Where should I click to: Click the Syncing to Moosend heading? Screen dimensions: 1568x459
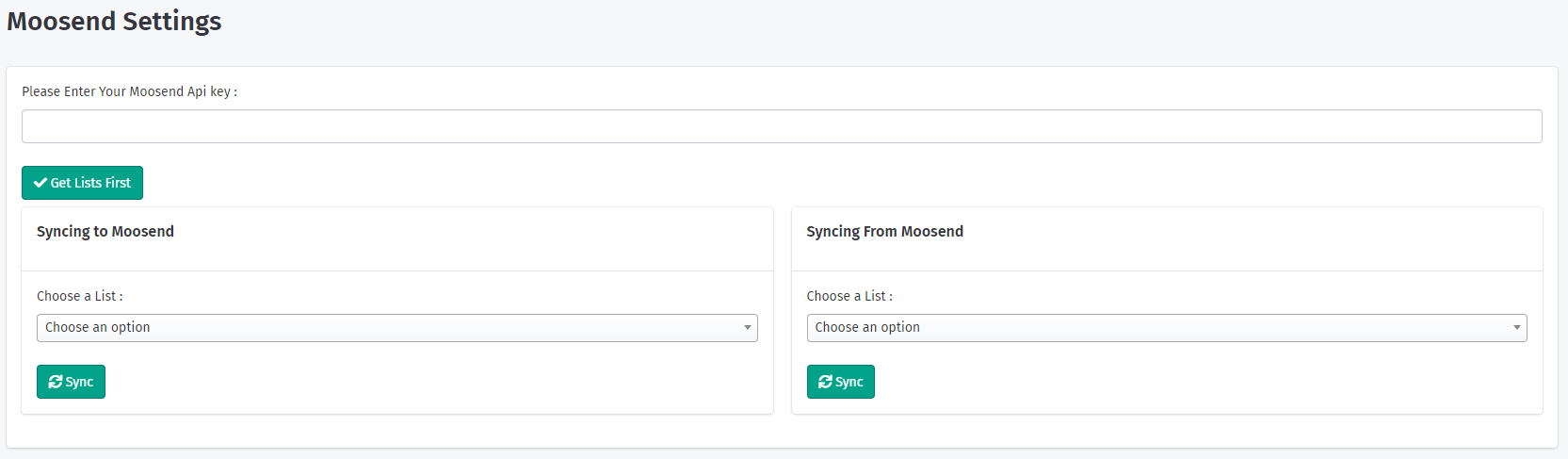105,232
